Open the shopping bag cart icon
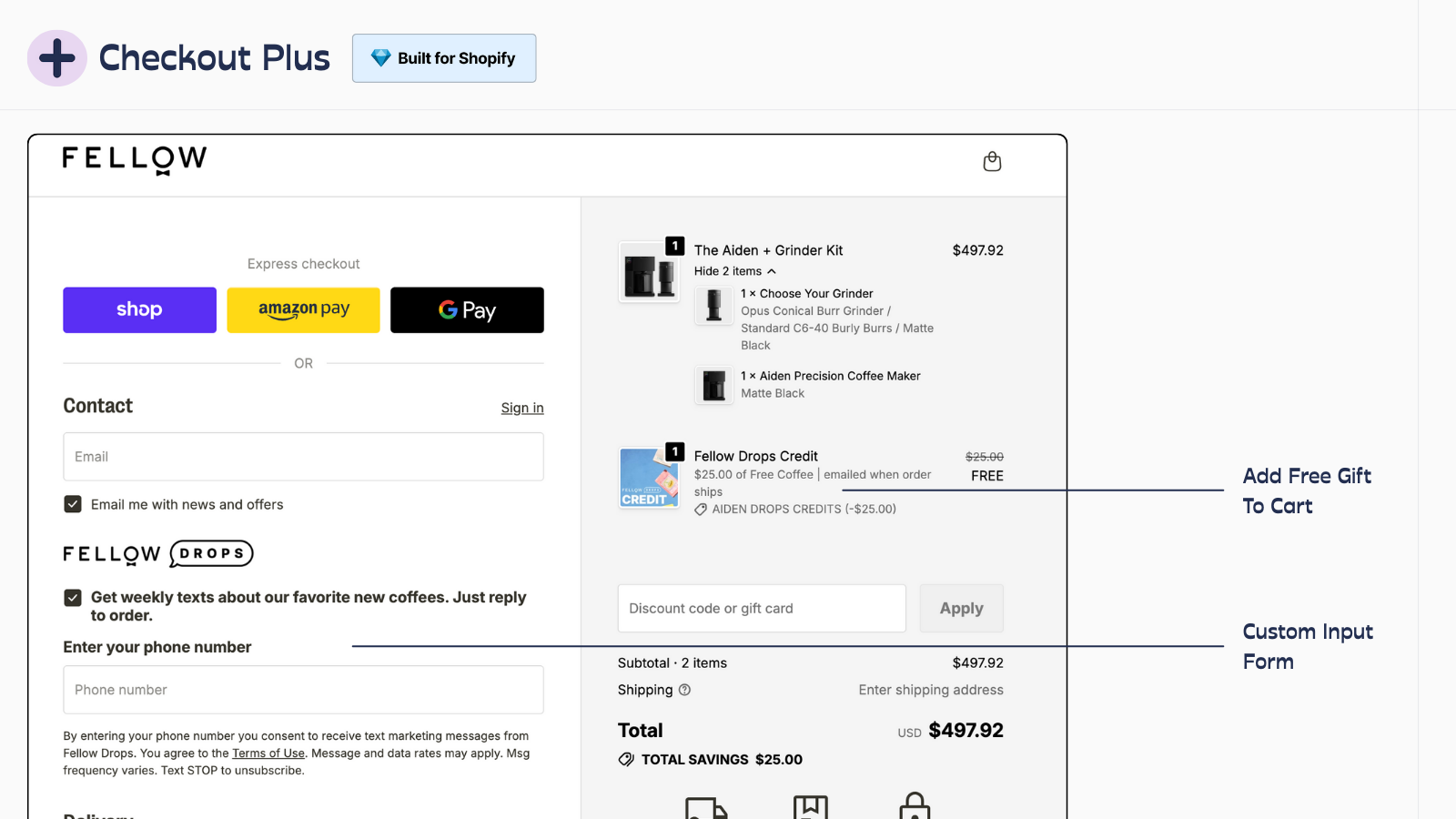 click(992, 161)
